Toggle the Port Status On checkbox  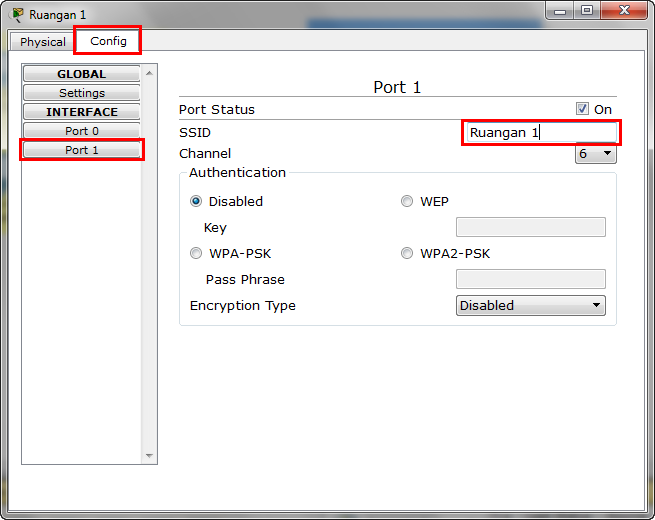click(x=582, y=109)
